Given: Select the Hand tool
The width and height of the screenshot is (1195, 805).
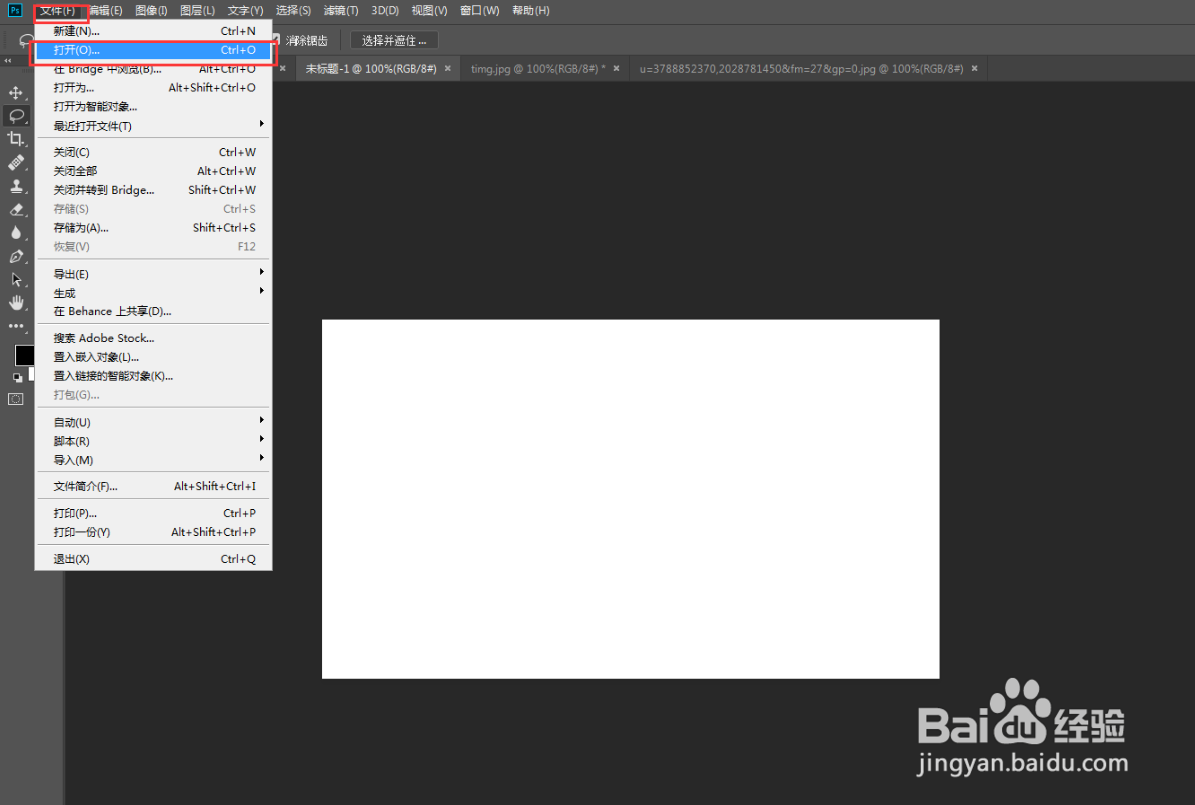Looking at the screenshot, I should 16,303.
